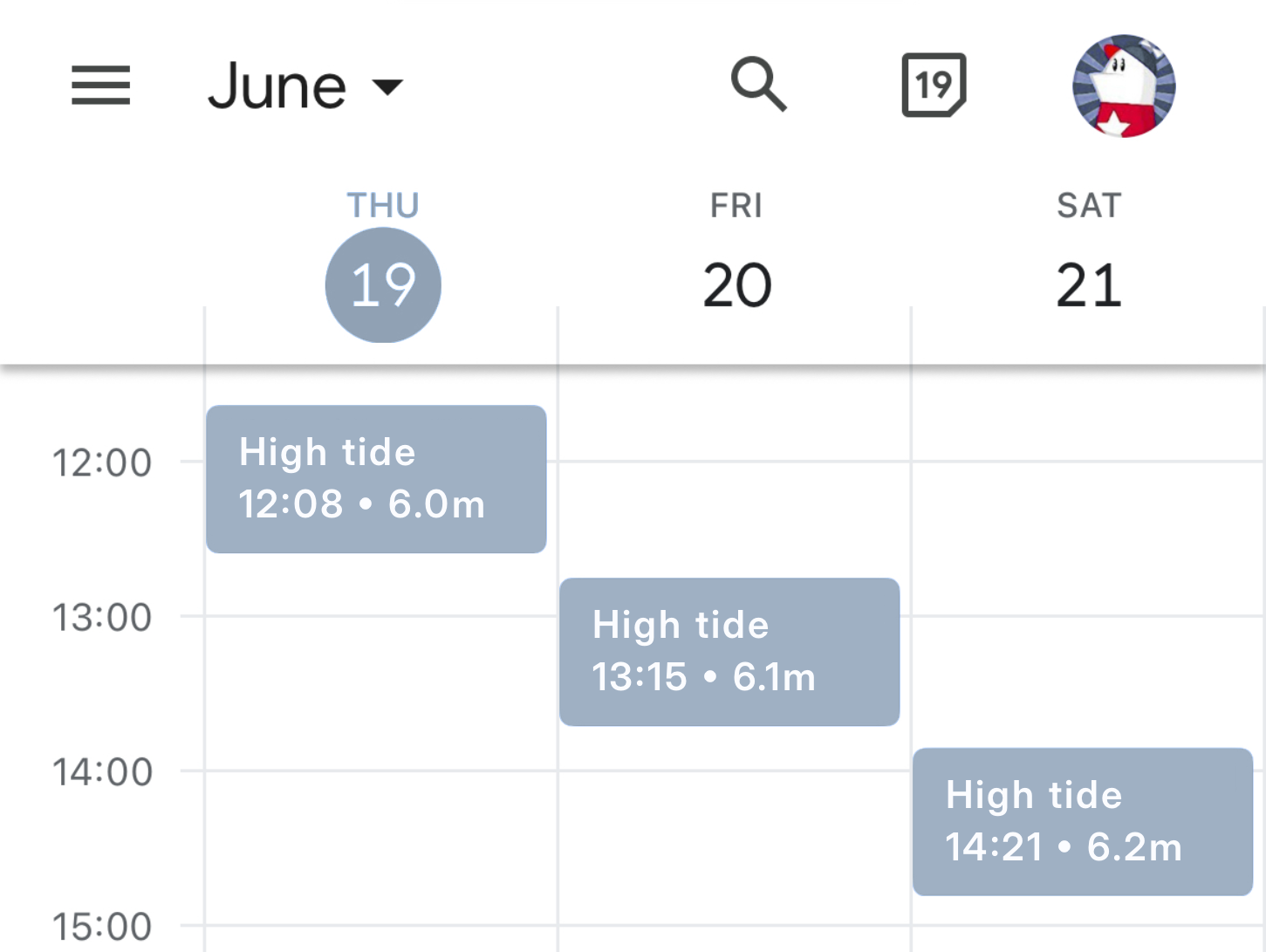Open the High tide 12:08 event

click(x=375, y=478)
